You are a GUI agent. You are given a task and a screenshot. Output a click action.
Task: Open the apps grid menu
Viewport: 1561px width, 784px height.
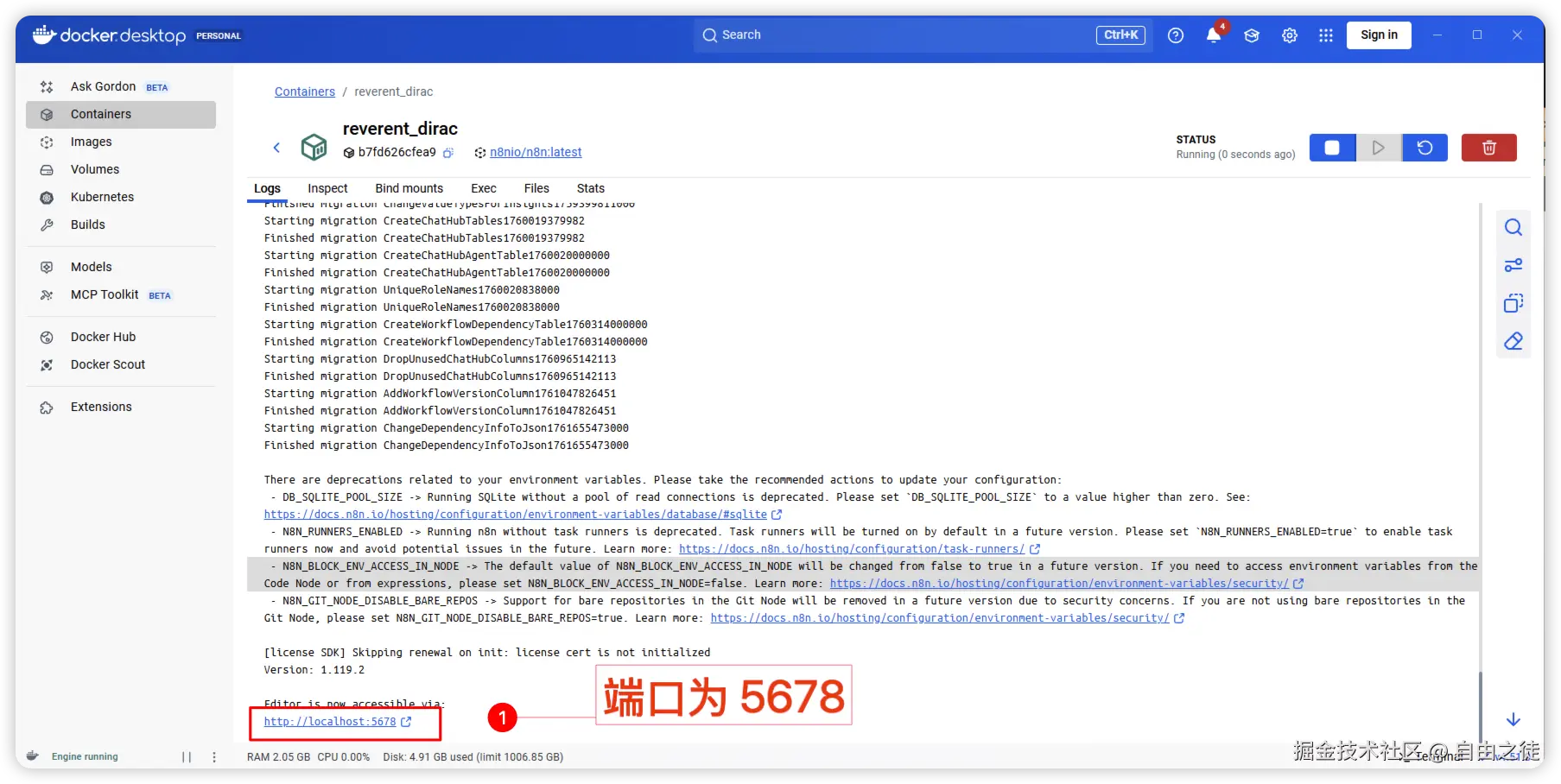point(1326,35)
